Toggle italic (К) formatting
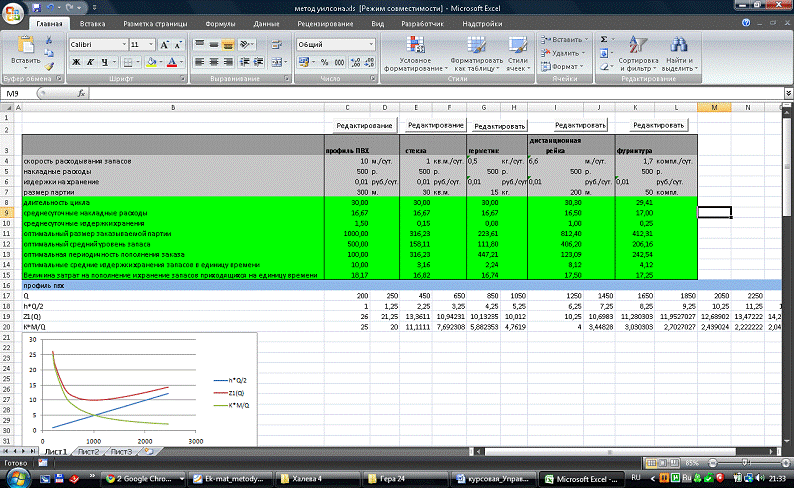794x488 pixels. tap(91, 62)
